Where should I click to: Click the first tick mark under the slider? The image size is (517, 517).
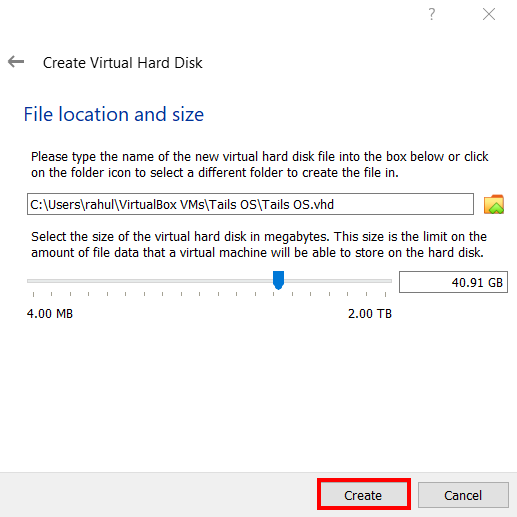[33, 294]
